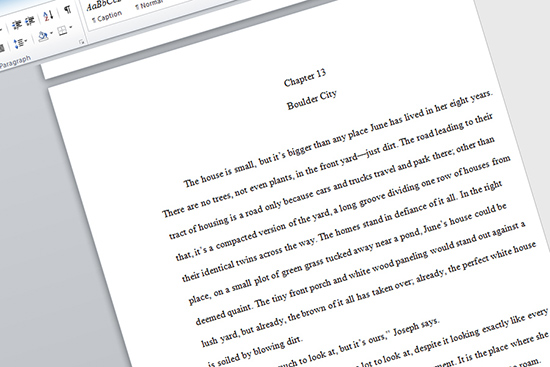
Task: Click the word Joseph in the dialogue line
Action: 406,329
